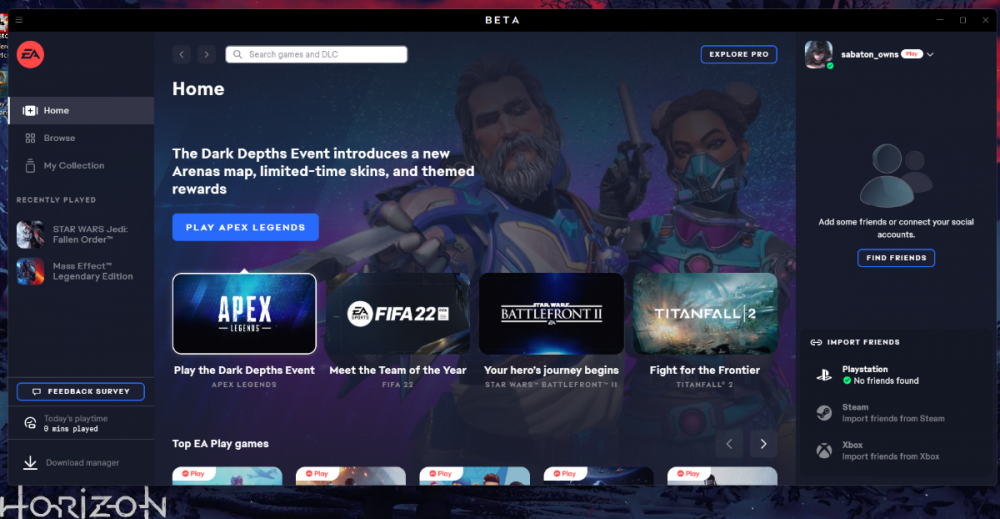Open sabaton_owns profile avatar
The height and width of the screenshot is (519, 1000).
[x=818, y=55]
